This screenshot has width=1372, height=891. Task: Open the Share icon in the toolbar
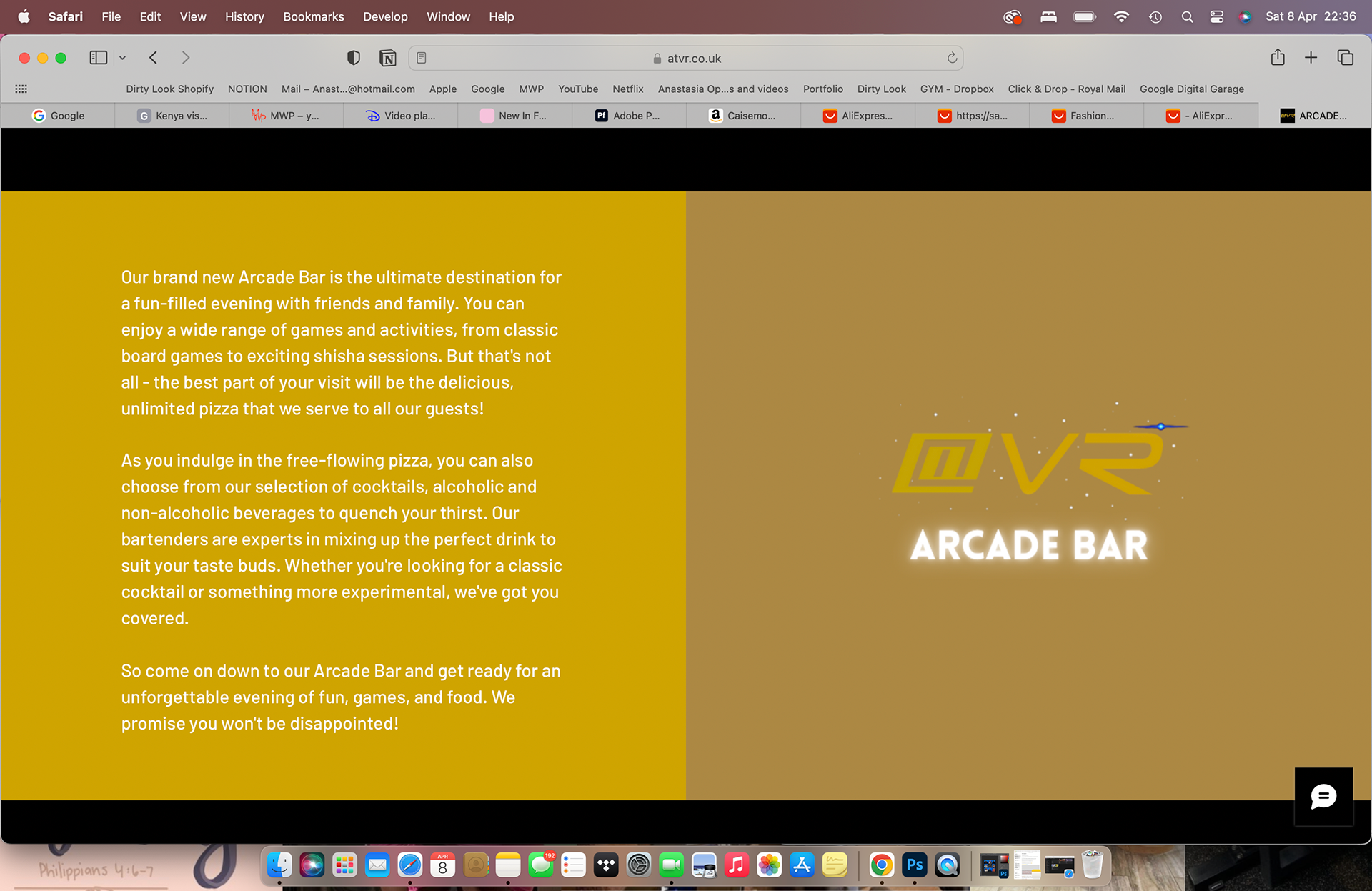coord(1278,57)
